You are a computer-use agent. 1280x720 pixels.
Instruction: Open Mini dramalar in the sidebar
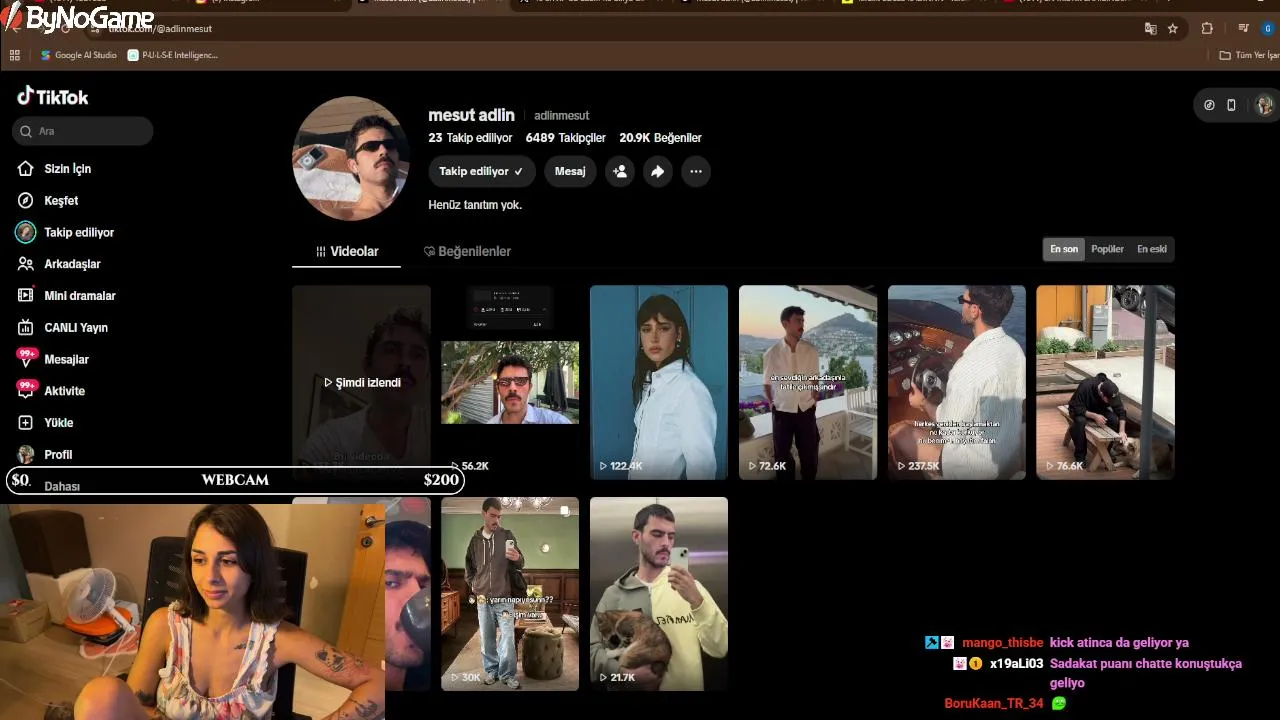click(80, 296)
